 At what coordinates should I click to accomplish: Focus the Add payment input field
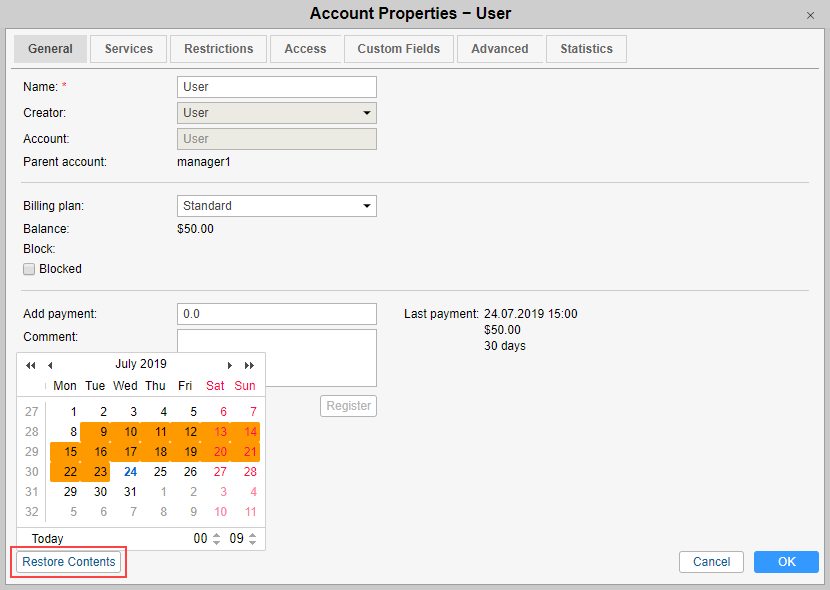coord(276,314)
